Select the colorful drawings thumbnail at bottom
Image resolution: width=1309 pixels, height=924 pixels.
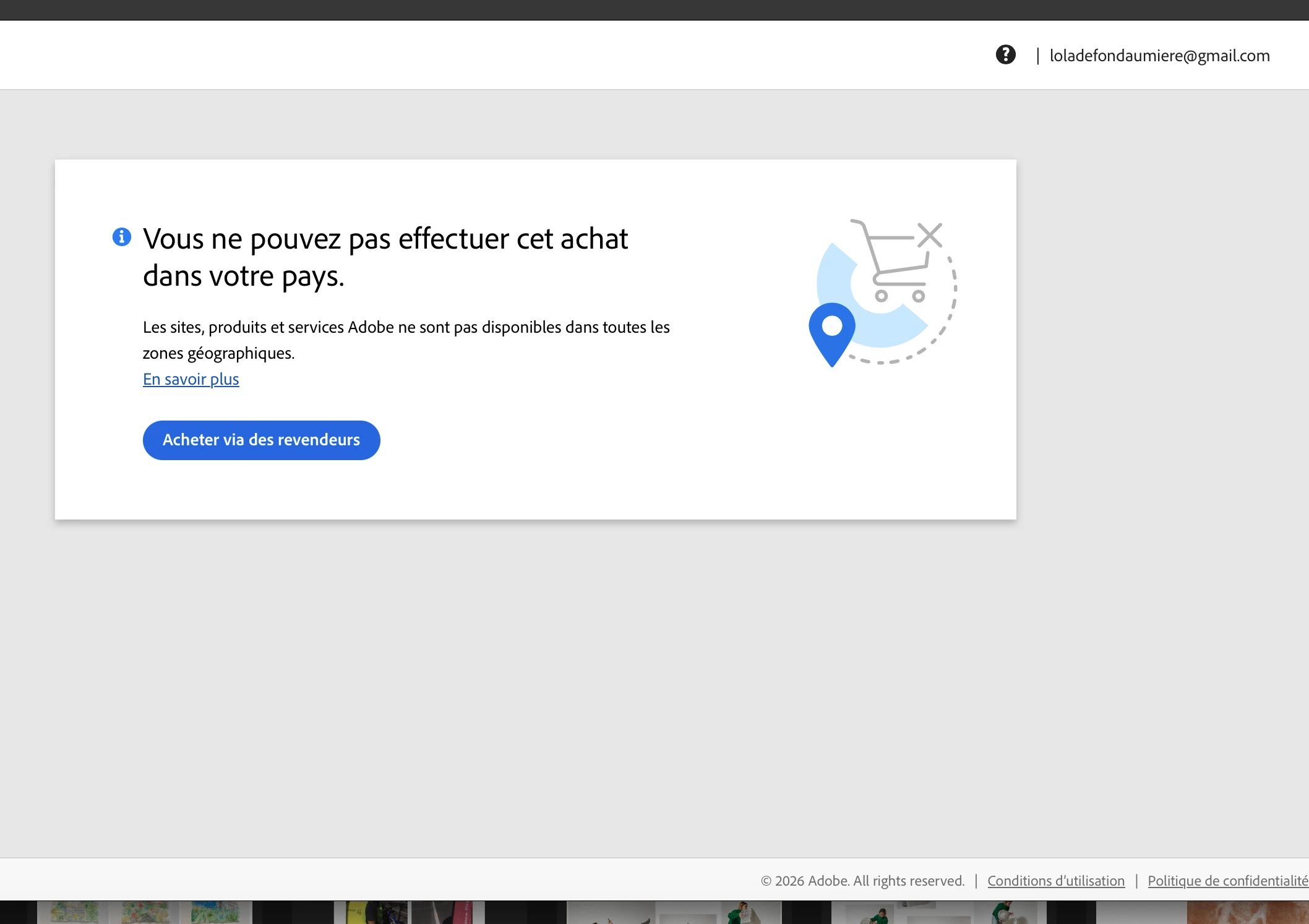[144, 913]
